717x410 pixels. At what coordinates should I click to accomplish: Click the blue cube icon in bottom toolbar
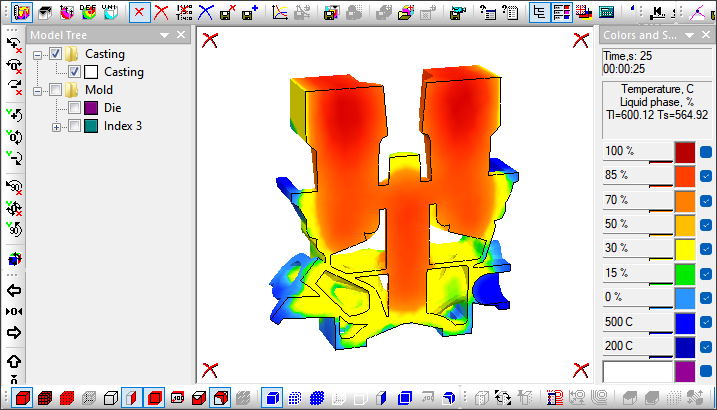pos(271,398)
